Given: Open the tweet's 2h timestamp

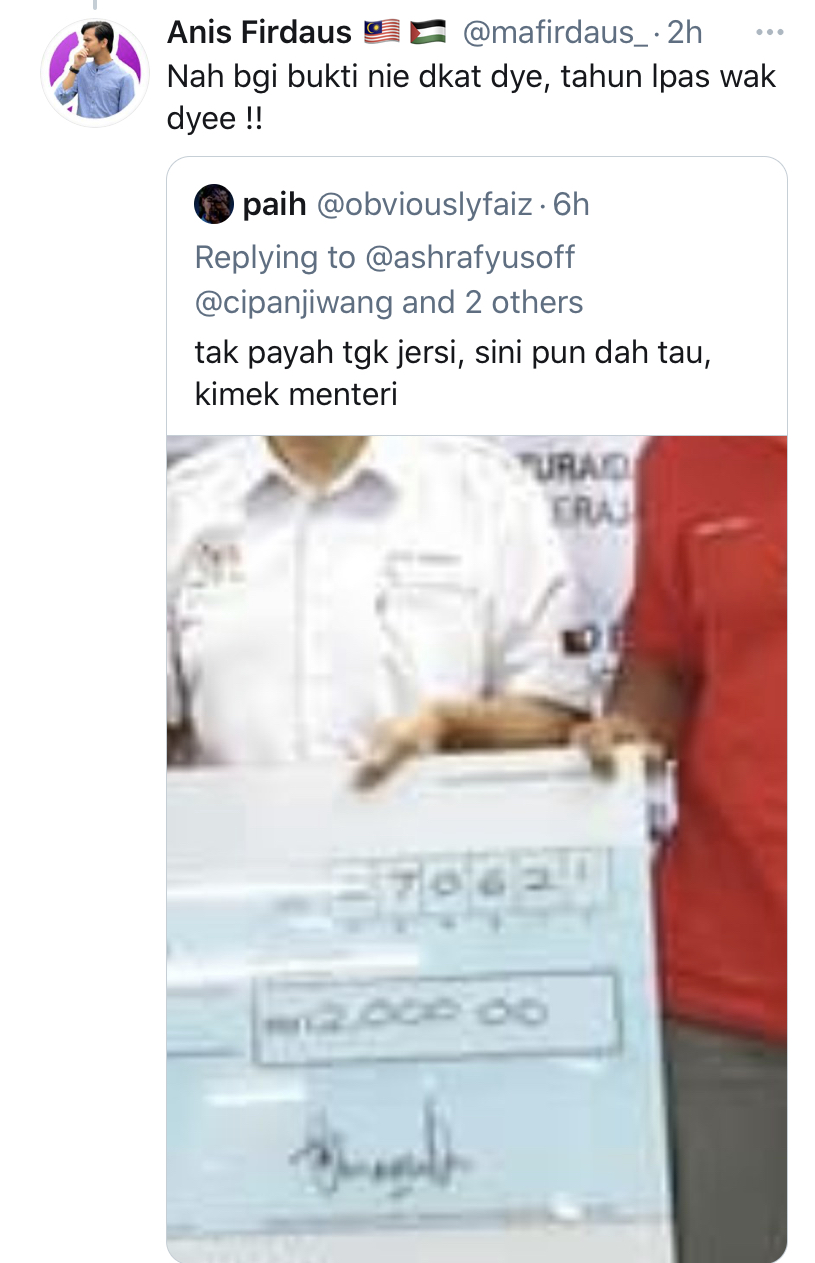Looking at the screenshot, I should [685, 33].
